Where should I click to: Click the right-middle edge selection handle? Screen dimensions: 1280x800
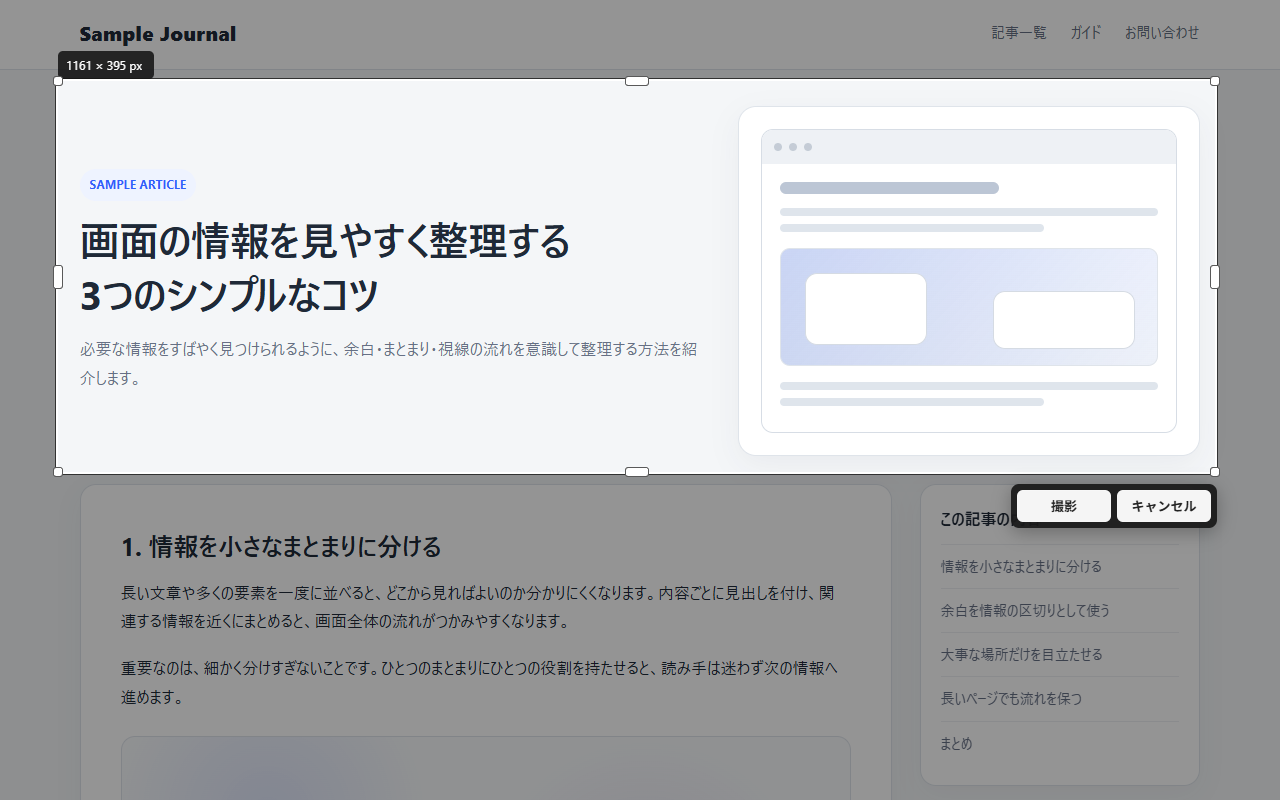(x=1215, y=277)
